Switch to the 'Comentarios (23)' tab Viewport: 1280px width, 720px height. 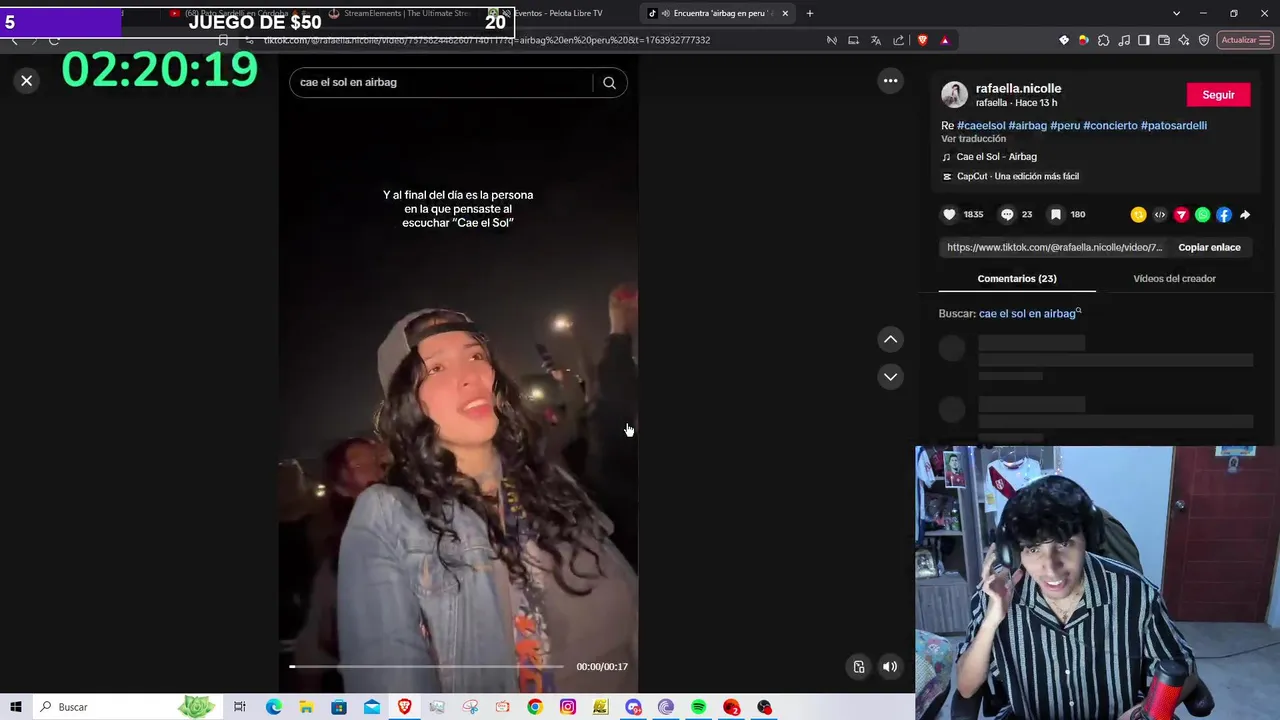pos(1017,279)
